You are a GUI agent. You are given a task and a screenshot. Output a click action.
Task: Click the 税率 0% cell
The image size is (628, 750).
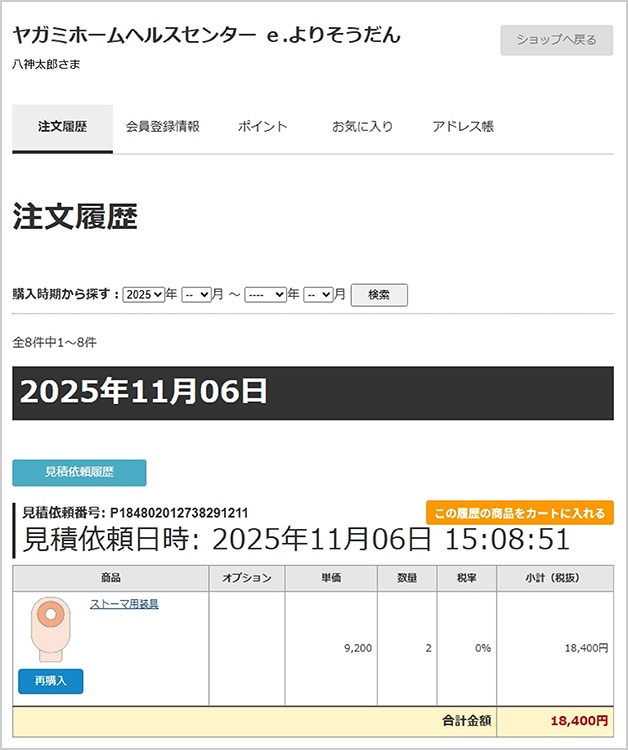click(466, 648)
